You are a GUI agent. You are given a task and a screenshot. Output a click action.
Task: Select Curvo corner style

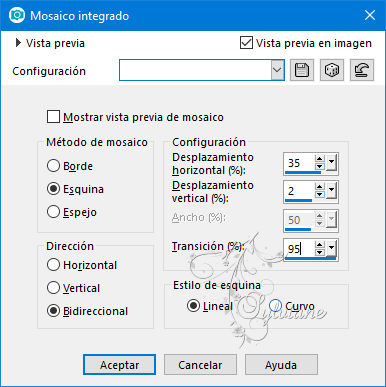[x=275, y=306]
